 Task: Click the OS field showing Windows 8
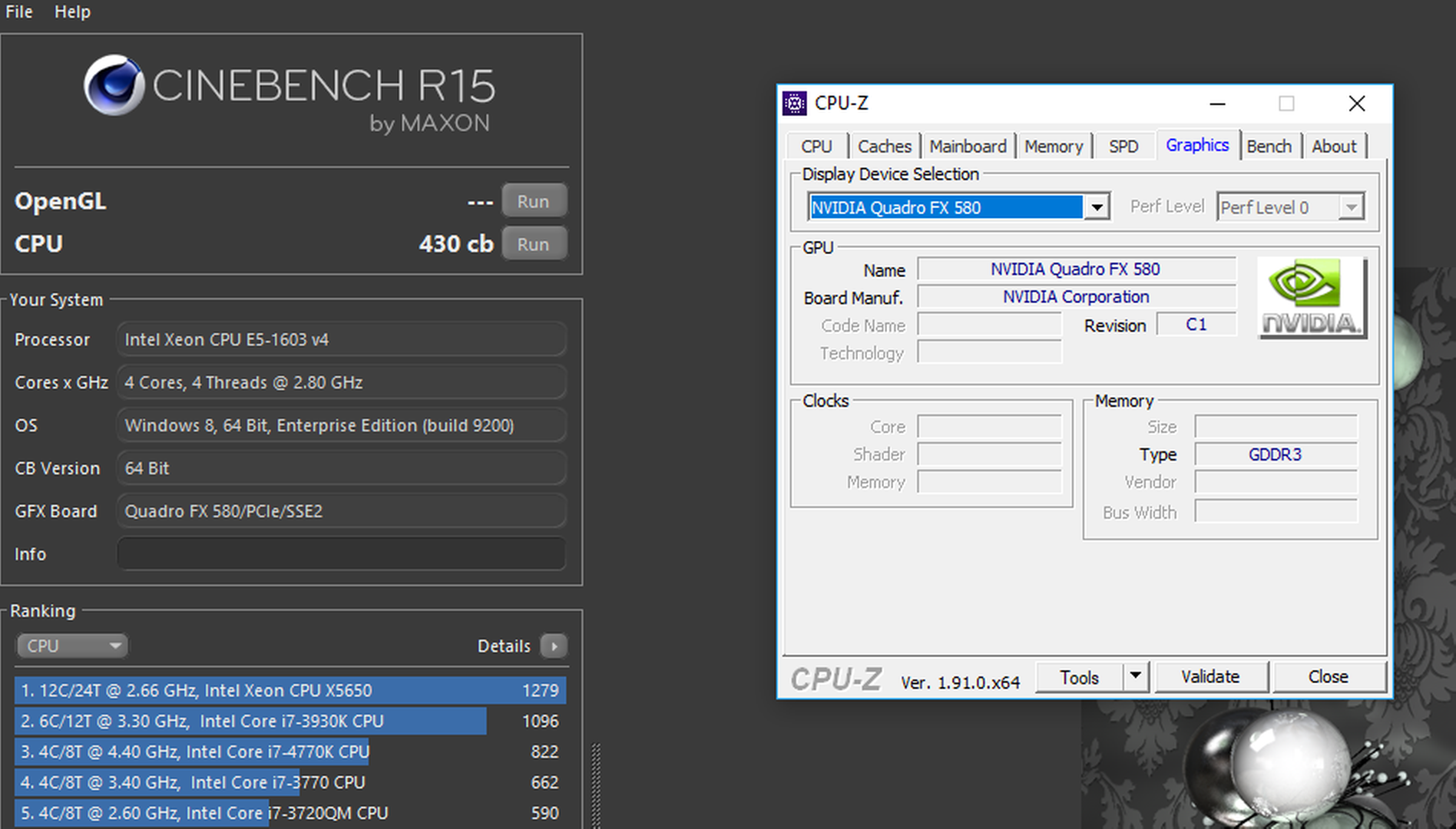click(342, 425)
